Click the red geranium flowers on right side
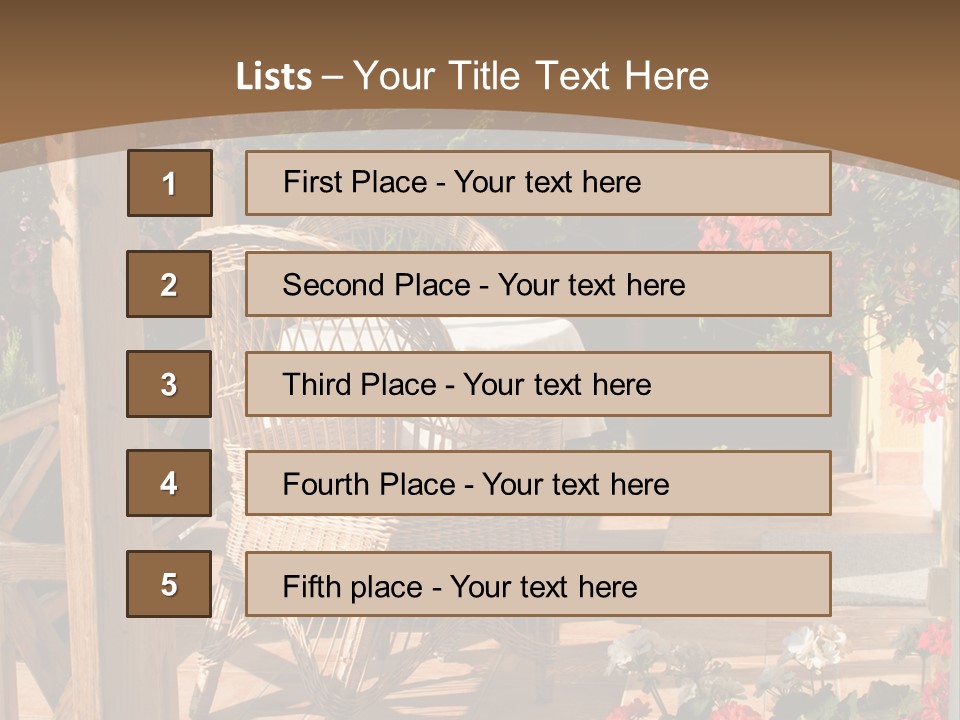 (x=915, y=395)
